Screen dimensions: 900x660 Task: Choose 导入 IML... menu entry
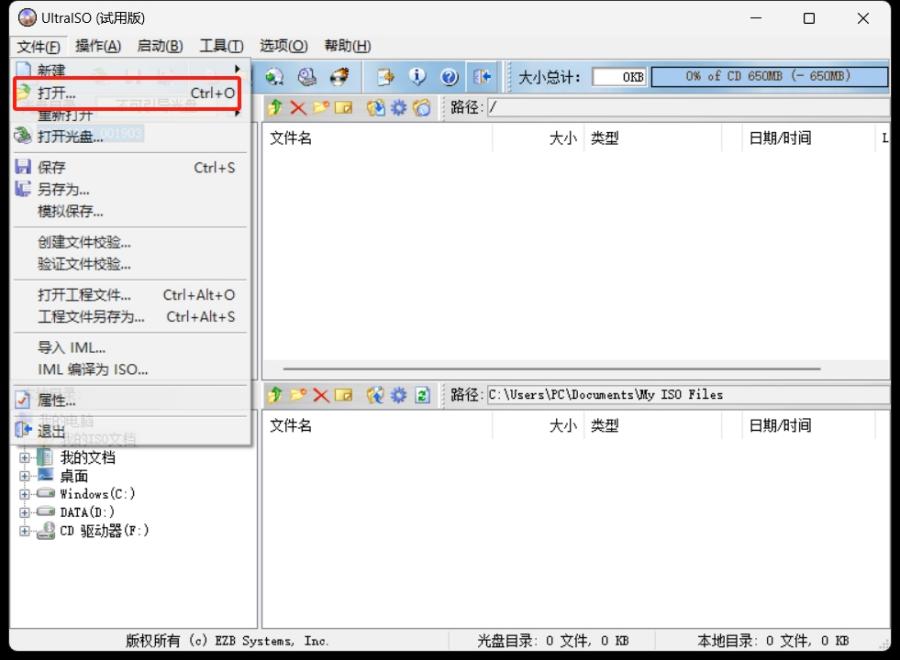point(131,348)
